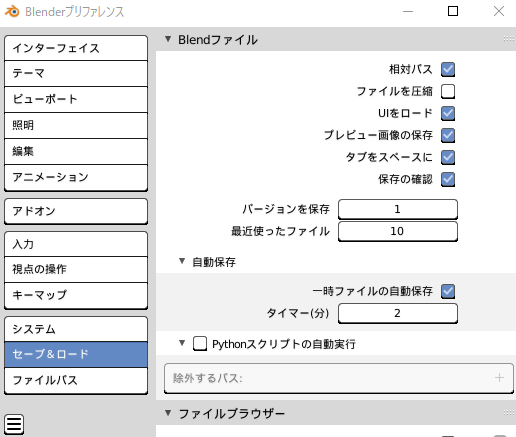516x437 pixels.
Task: Close the Blenderプリファレンス window
Action: (499, 11)
